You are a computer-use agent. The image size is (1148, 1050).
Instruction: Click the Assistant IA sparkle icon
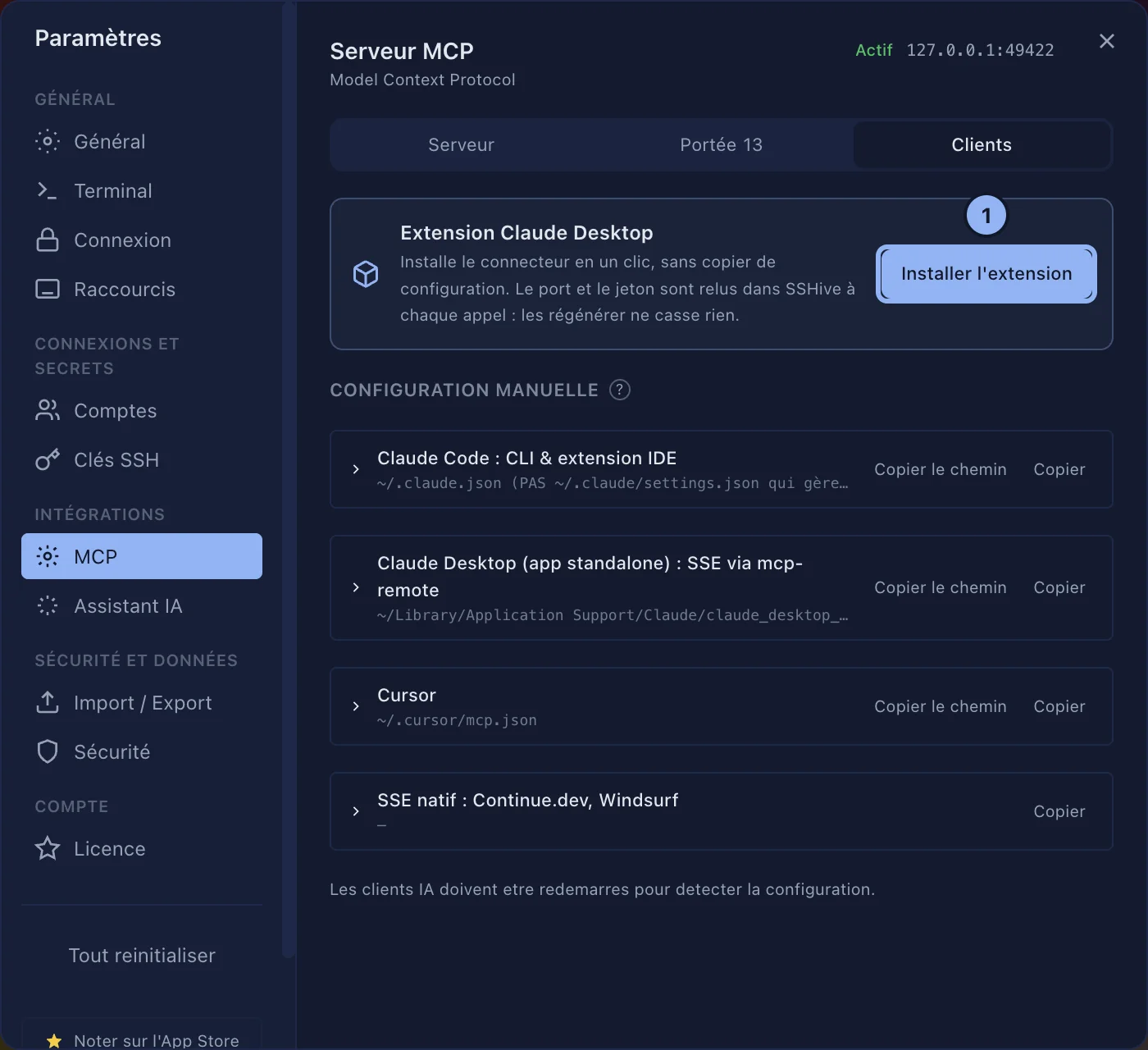tap(48, 605)
